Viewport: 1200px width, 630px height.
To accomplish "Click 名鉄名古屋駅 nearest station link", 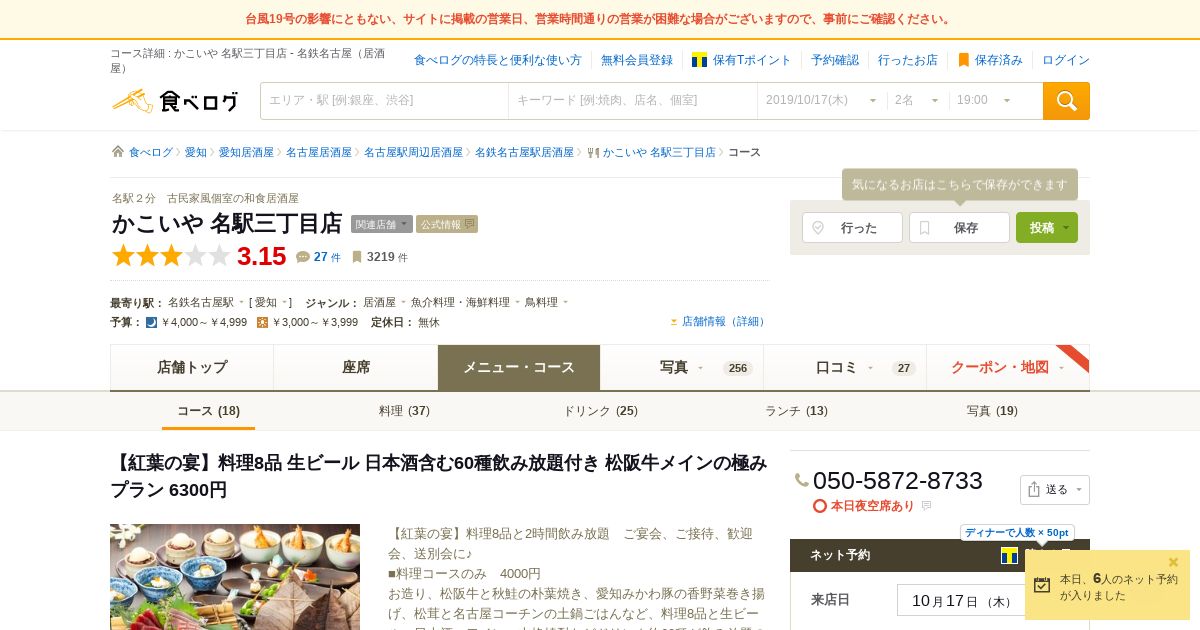I will tap(201, 302).
